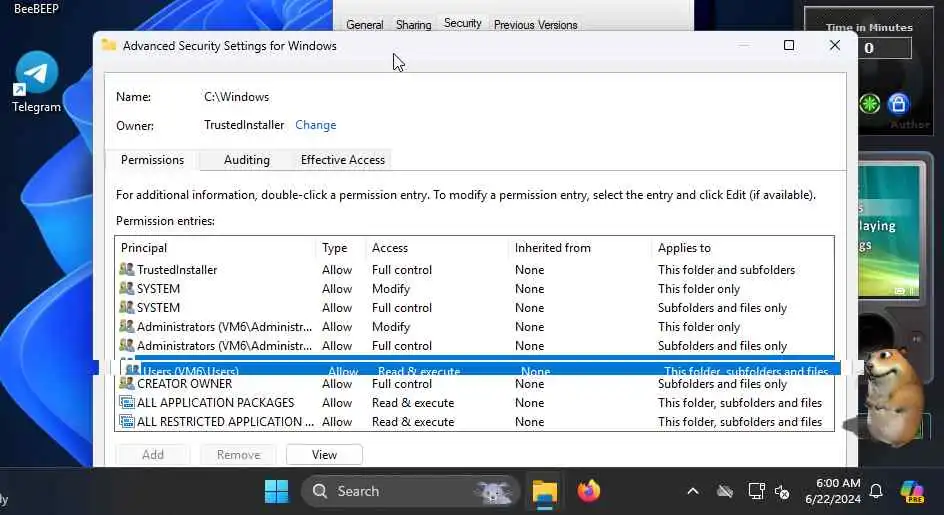
Task: Click the ALL RESTRICTED APPLICATION packages icon
Action: tap(126, 422)
